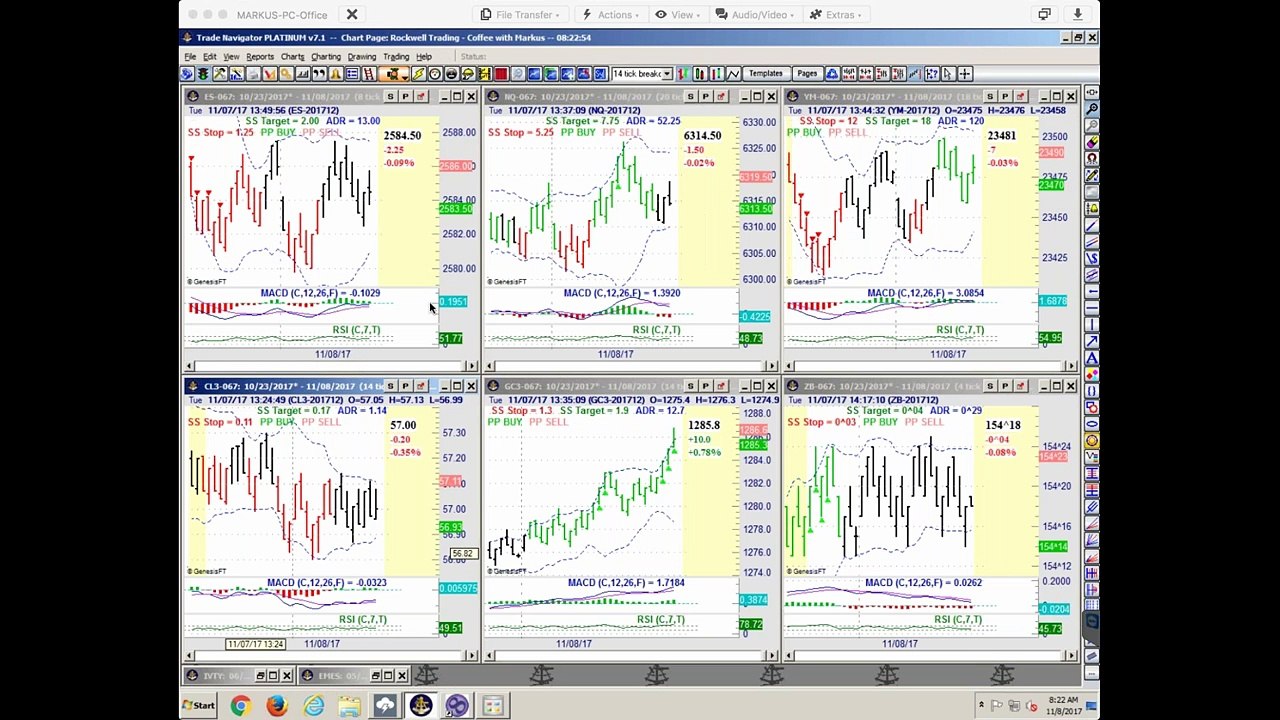Image resolution: width=1280 pixels, height=720 pixels.
Task: Open the Drawing menu
Action: click(x=361, y=57)
